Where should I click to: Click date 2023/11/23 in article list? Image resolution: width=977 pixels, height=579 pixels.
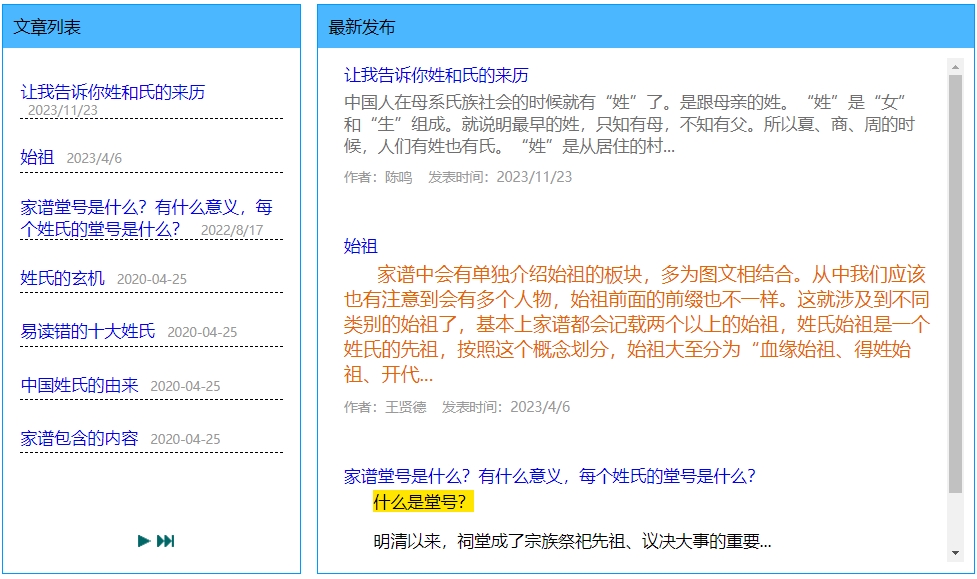[63, 110]
